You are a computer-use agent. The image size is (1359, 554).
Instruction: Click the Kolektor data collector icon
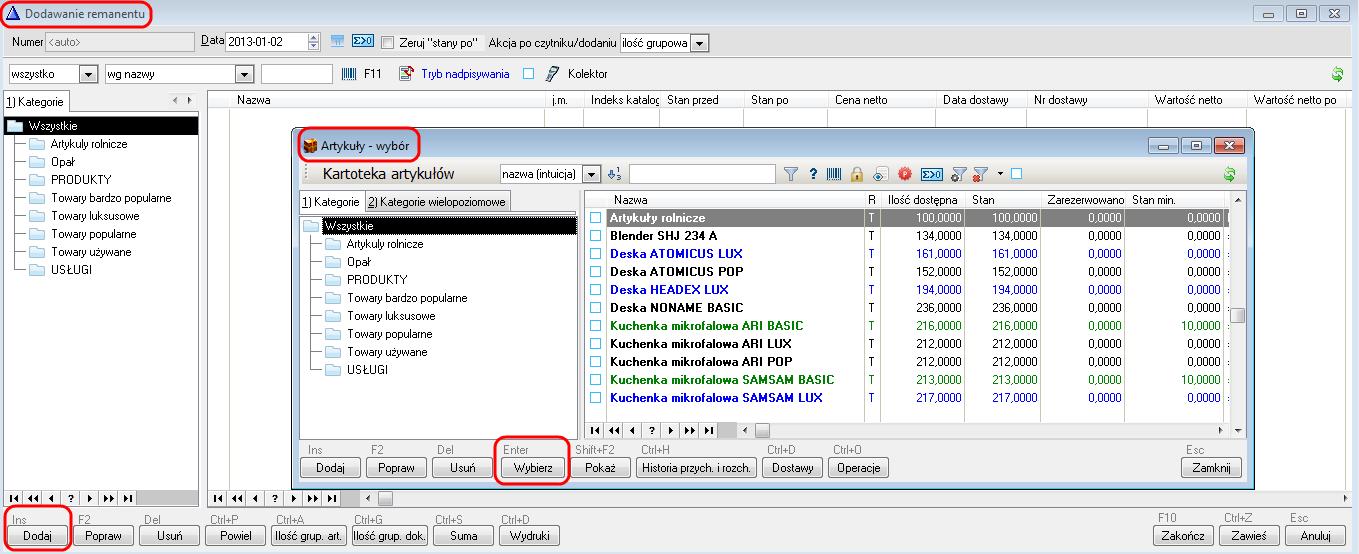(x=551, y=74)
